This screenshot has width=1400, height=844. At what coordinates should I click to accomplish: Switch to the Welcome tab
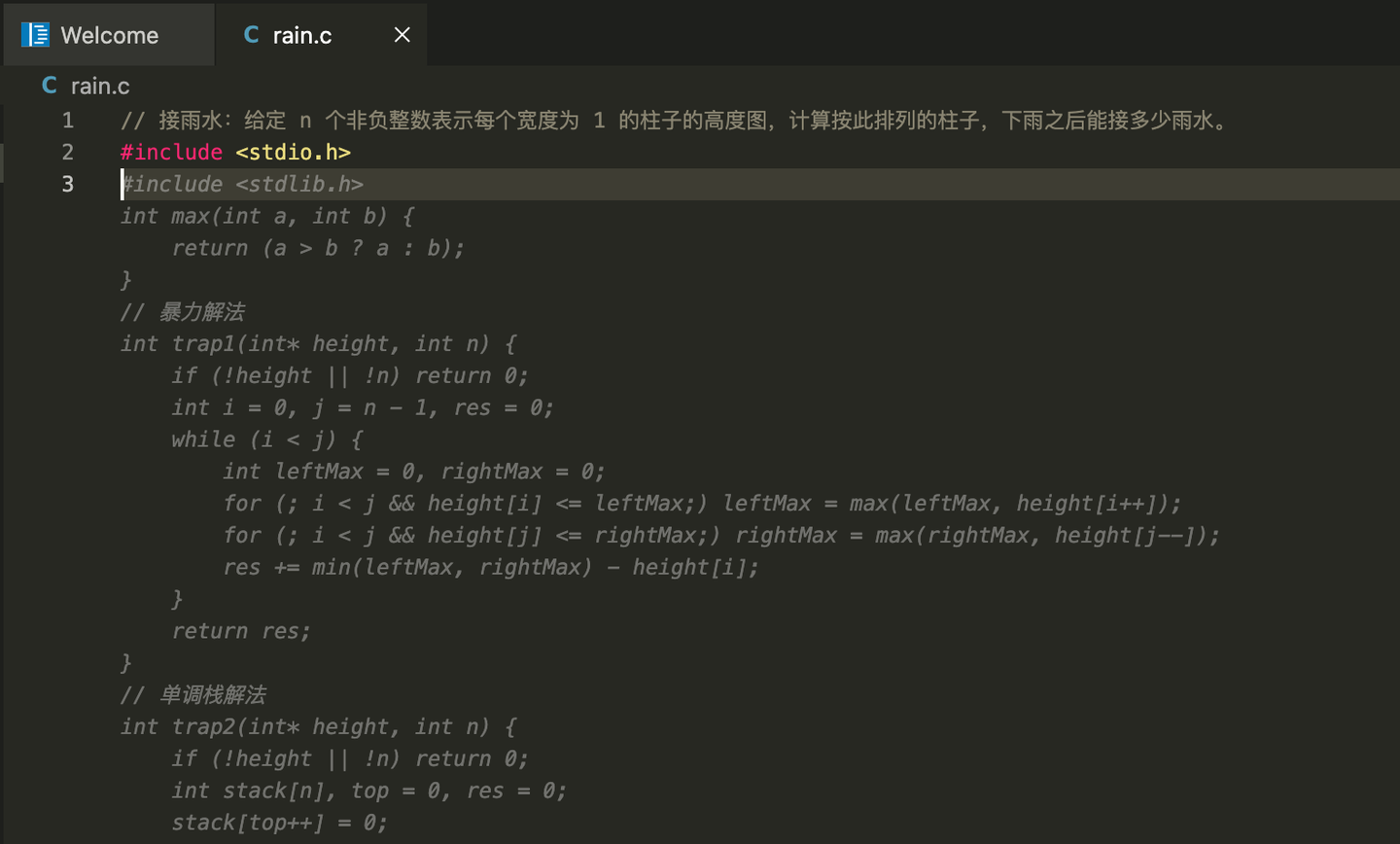(109, 35)
